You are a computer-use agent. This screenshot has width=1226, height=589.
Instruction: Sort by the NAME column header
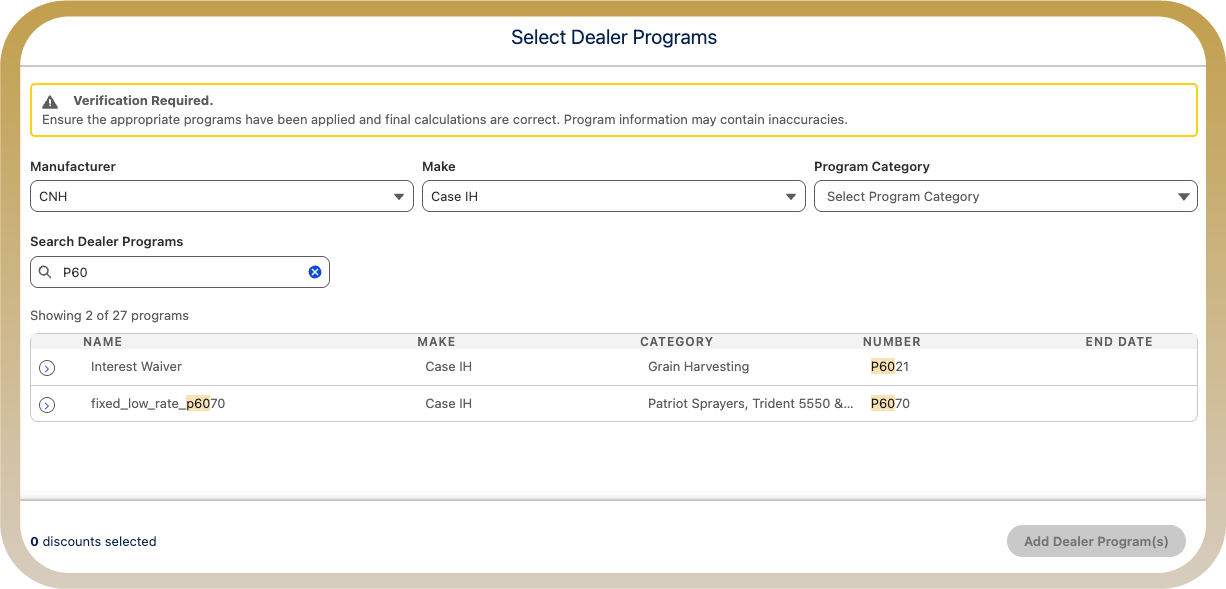coord(103,342)
